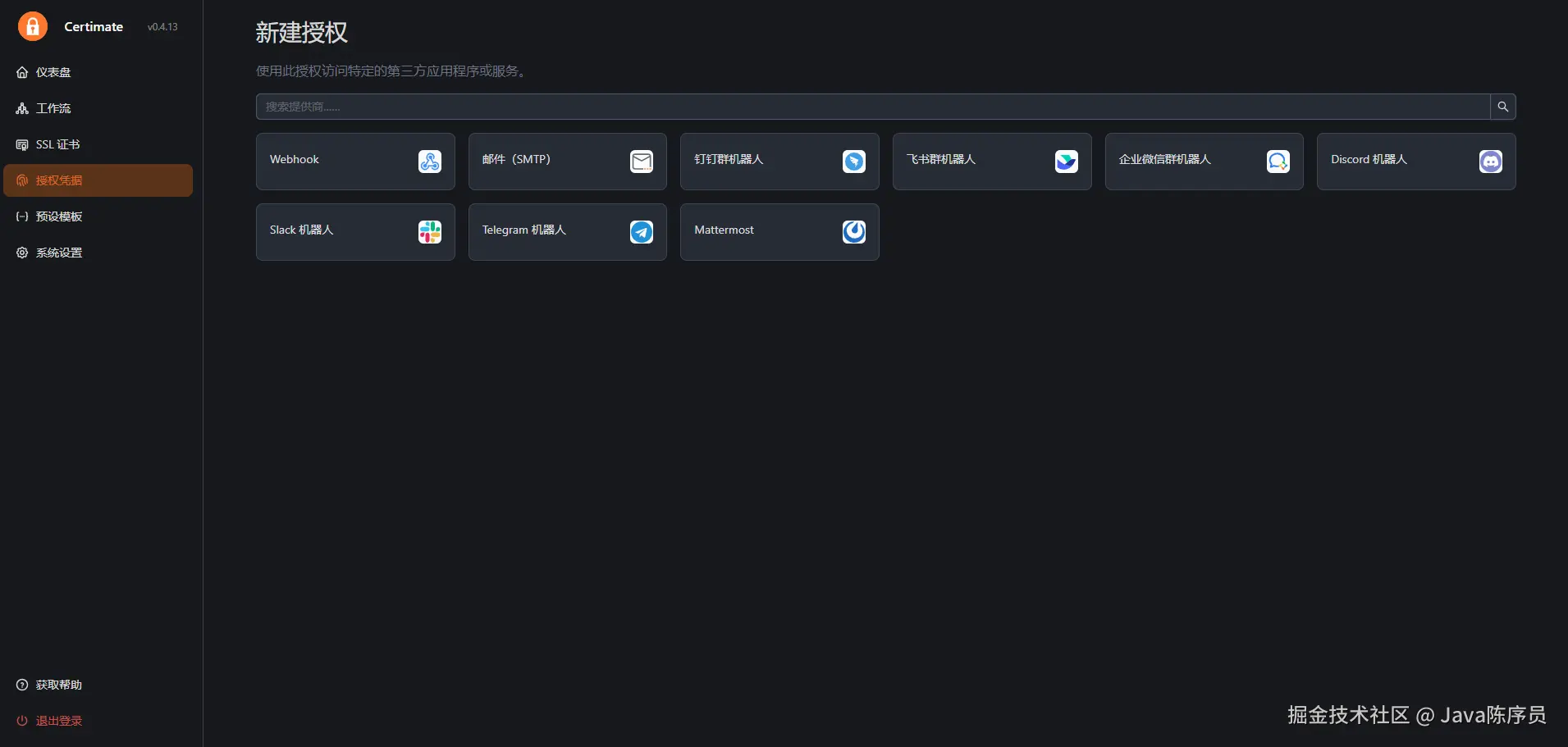The width and height of the screenshot is (1568, 747).
Task: Click the description text under 新建授权
Action: 391,71
